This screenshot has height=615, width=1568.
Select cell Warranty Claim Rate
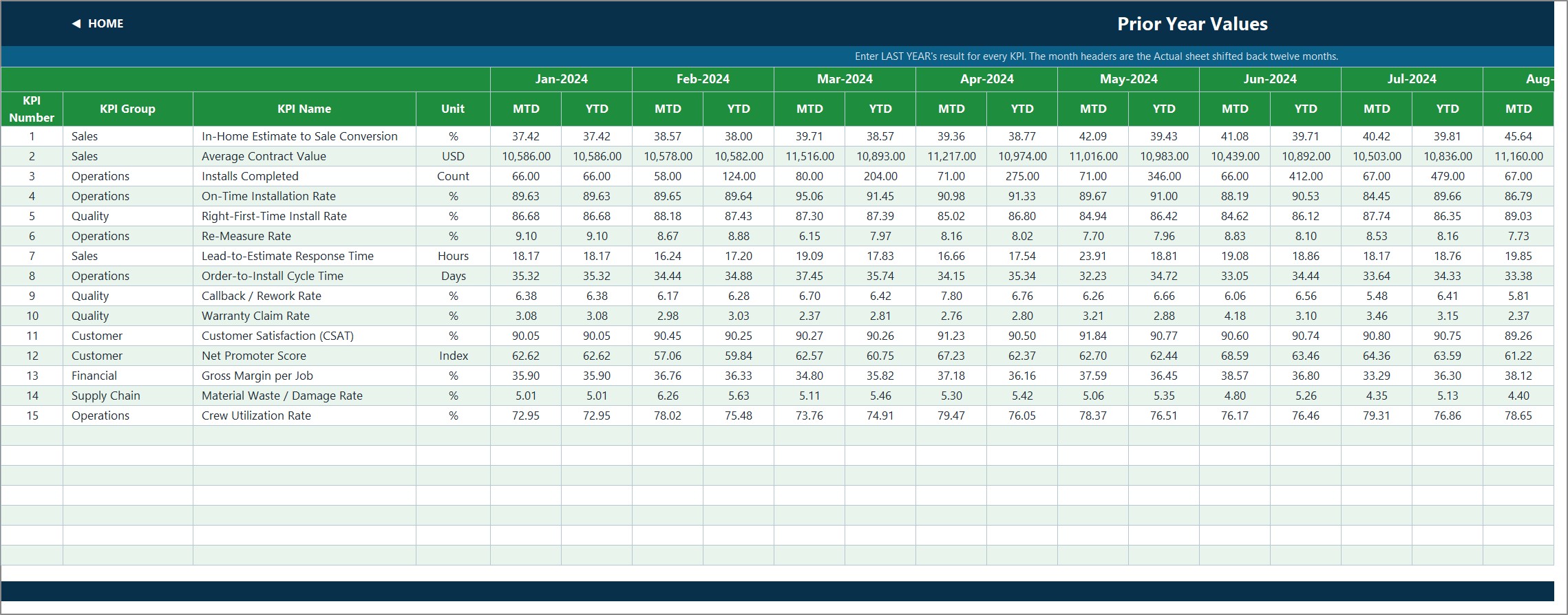click(304, 316)
